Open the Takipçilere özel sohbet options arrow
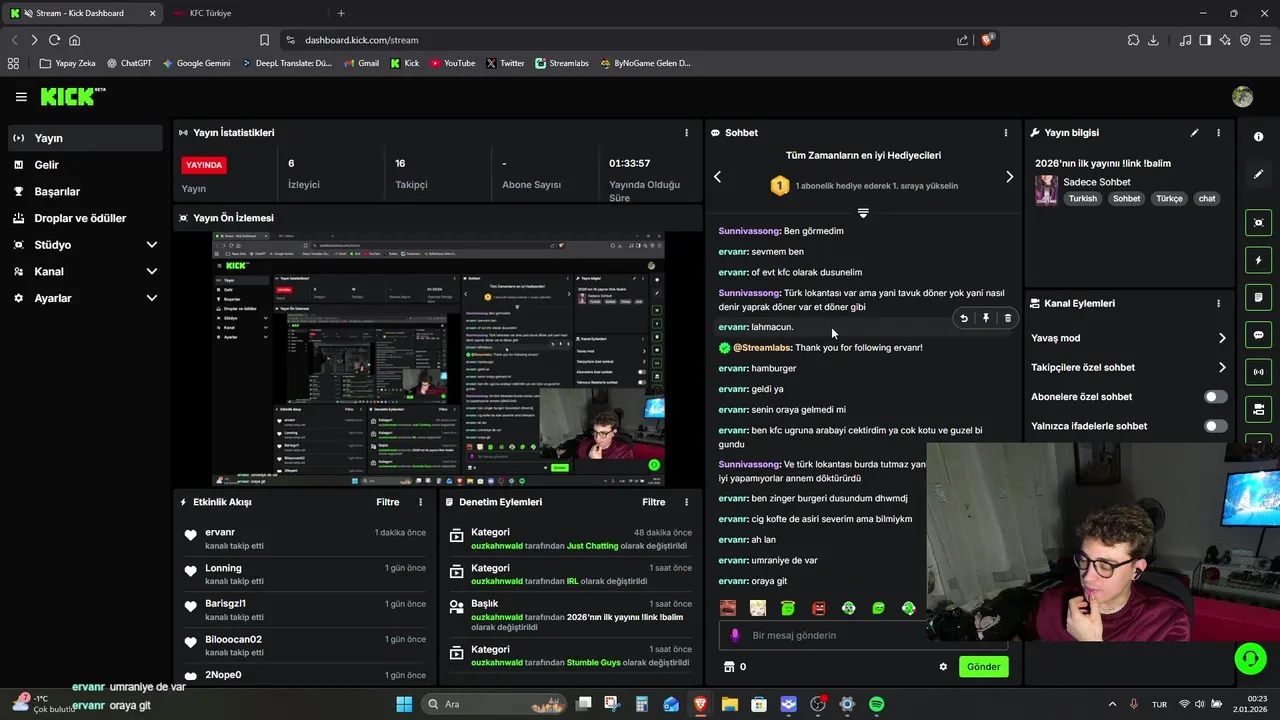 coord(1221,367)
